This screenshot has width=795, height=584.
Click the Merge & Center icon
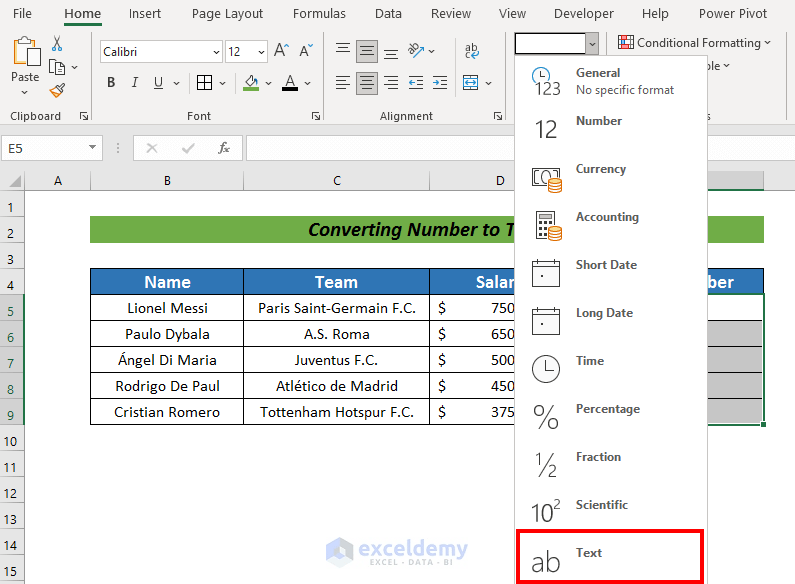tap(471, 82)
